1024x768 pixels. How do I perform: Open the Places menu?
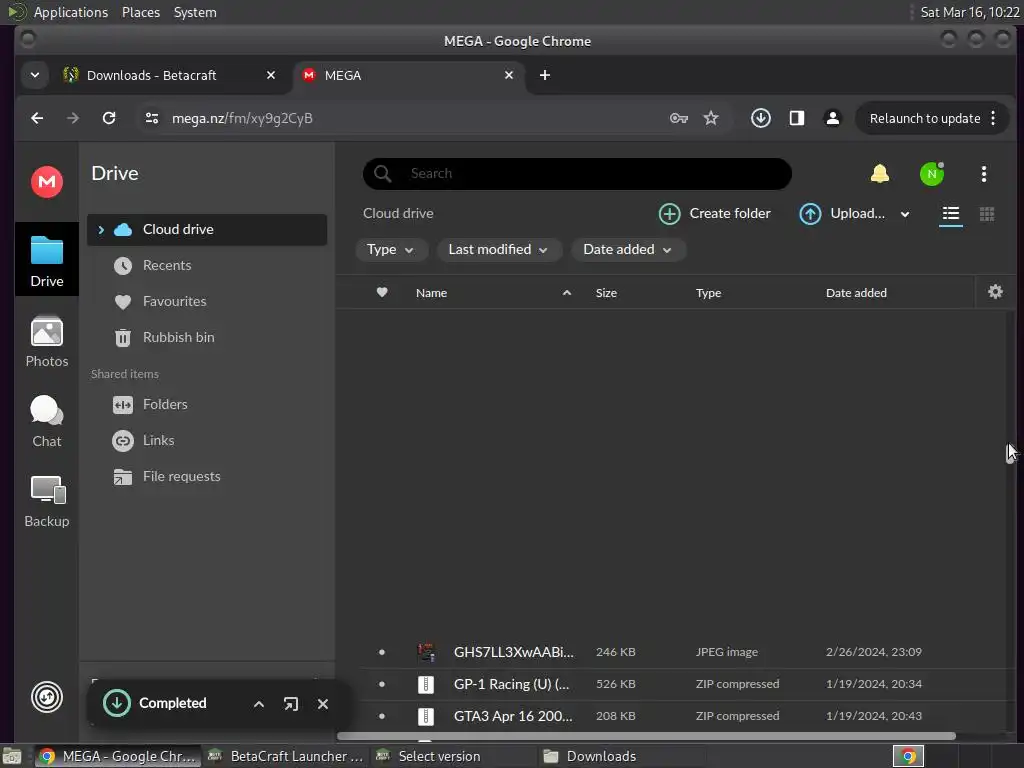coord(141,12)
